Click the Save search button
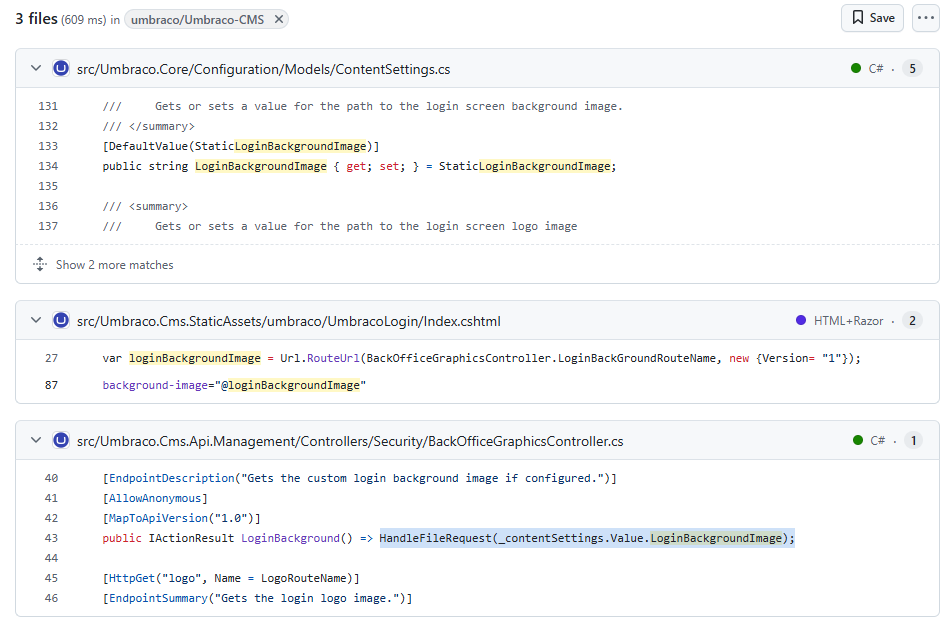950x626 pixels. tap(872, 18)
